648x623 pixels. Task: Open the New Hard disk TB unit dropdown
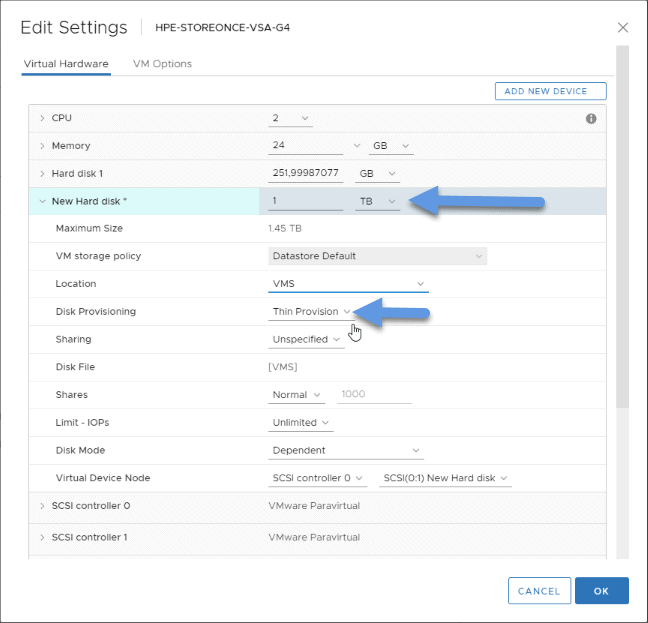point(377,201)
